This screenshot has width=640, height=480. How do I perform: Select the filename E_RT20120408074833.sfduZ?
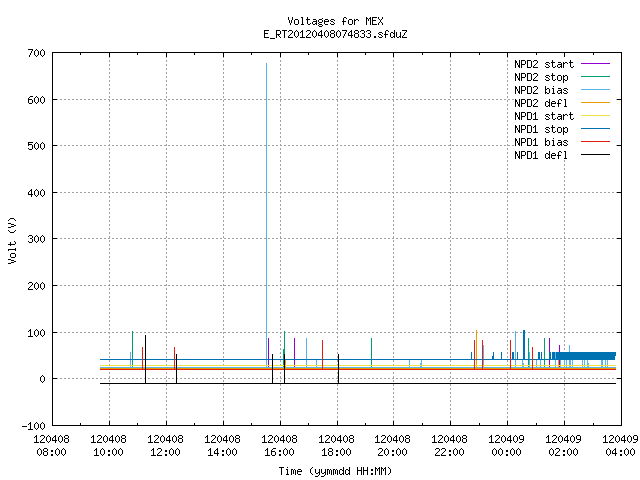click(x=335, y=34)
